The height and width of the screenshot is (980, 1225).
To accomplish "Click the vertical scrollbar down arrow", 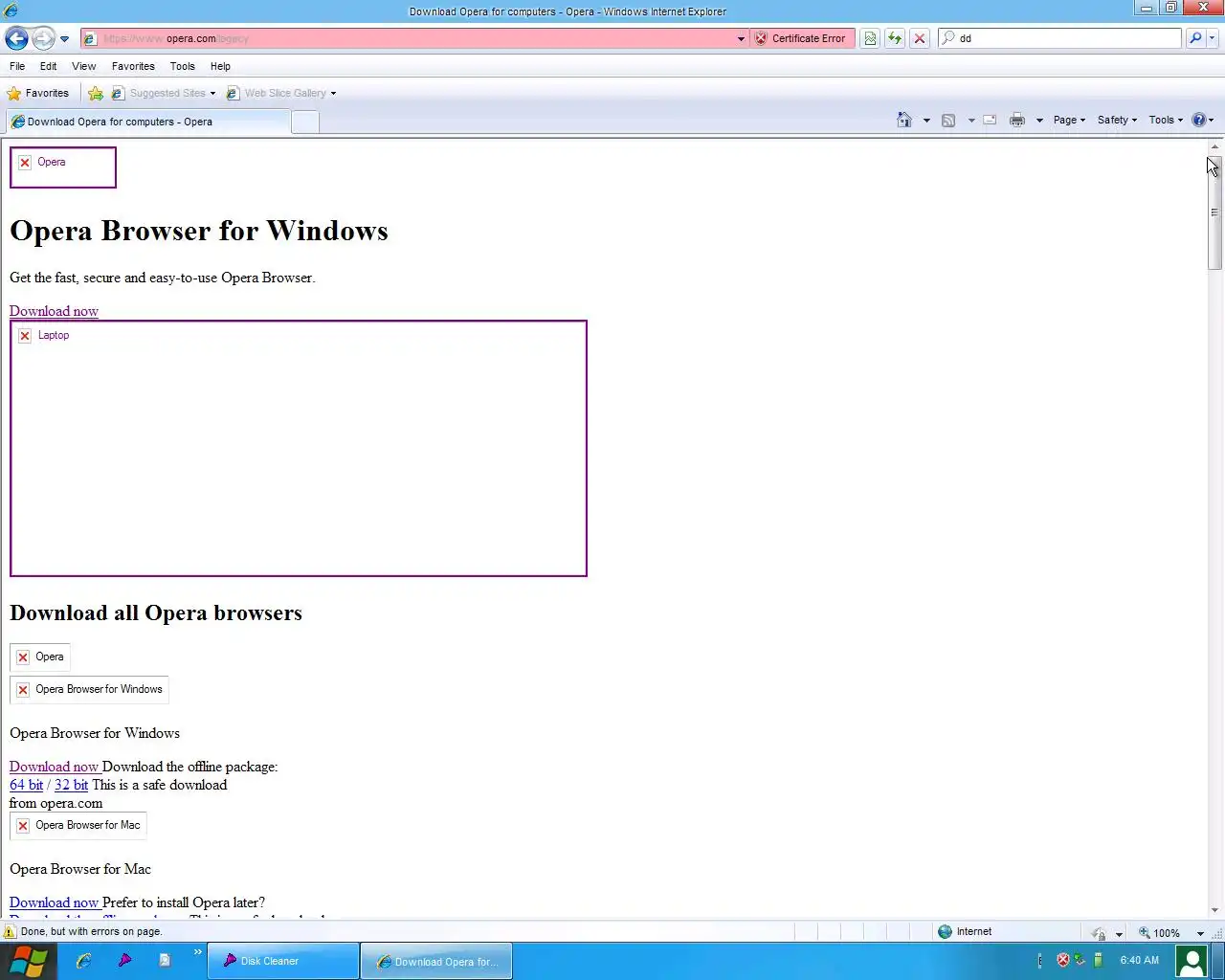I will point(1215,910).
